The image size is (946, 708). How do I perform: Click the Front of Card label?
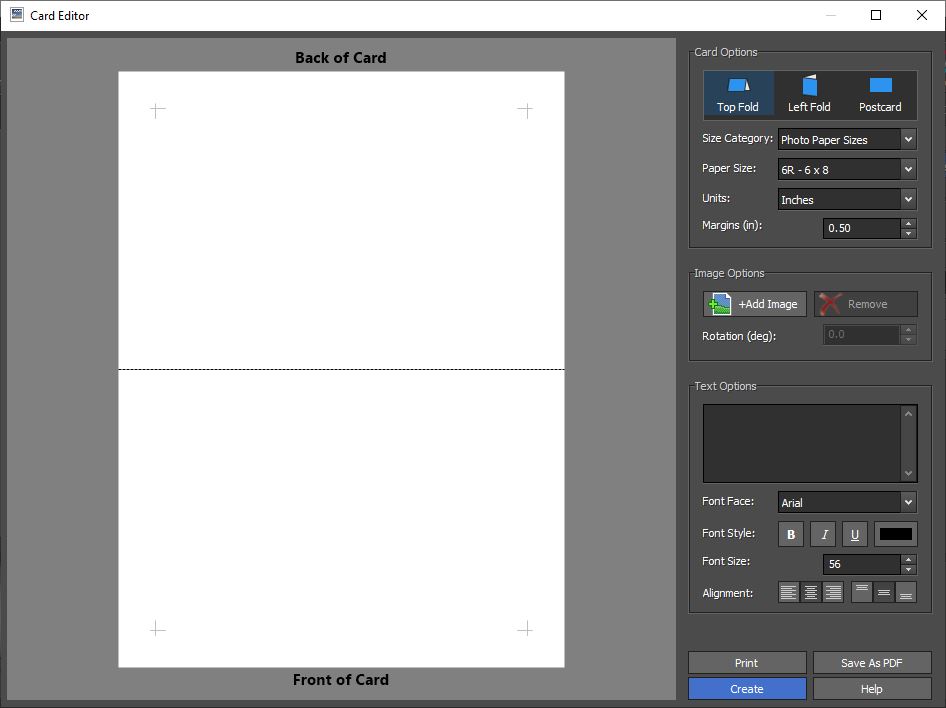pyautogui.click(x=341, y=680)
